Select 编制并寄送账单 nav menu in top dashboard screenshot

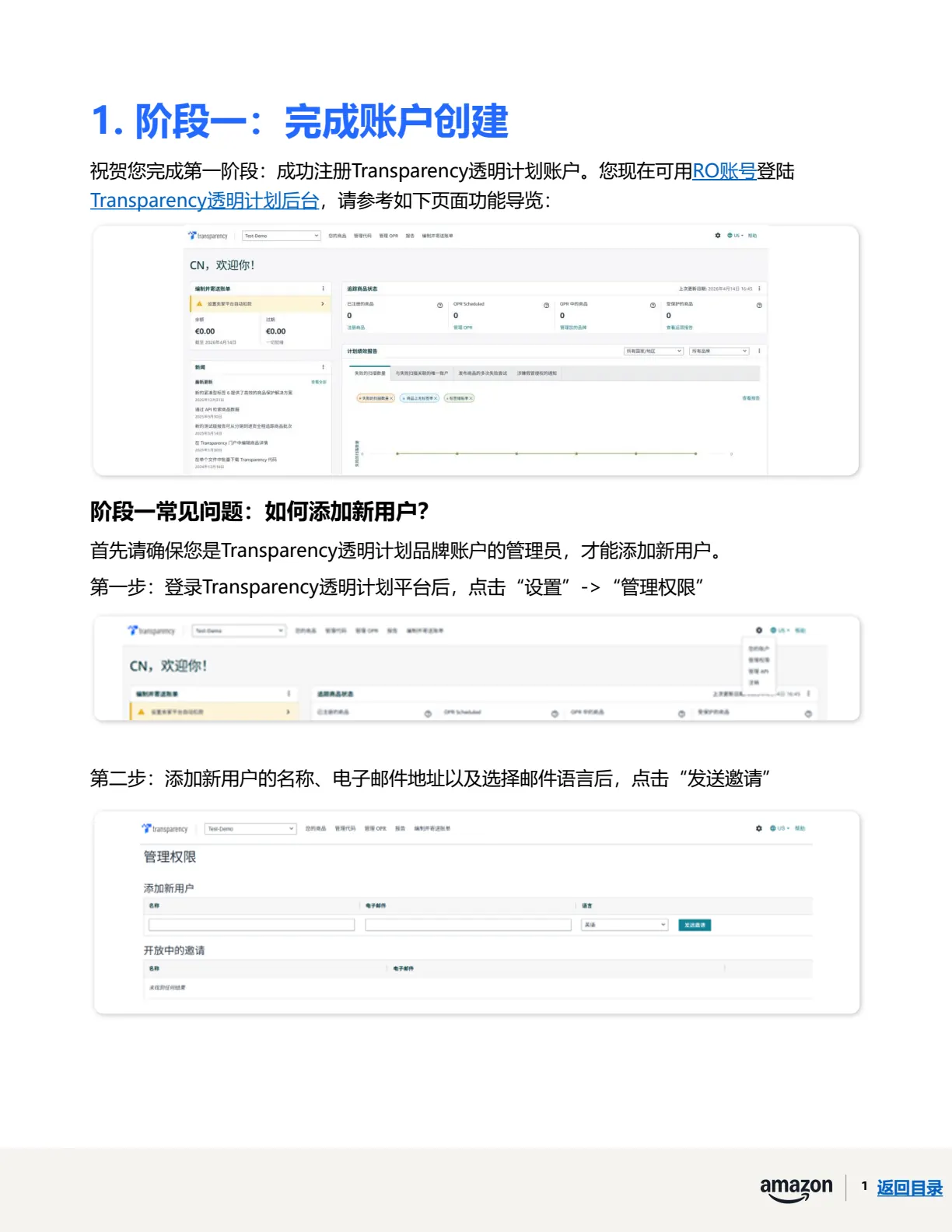[437, 236]
